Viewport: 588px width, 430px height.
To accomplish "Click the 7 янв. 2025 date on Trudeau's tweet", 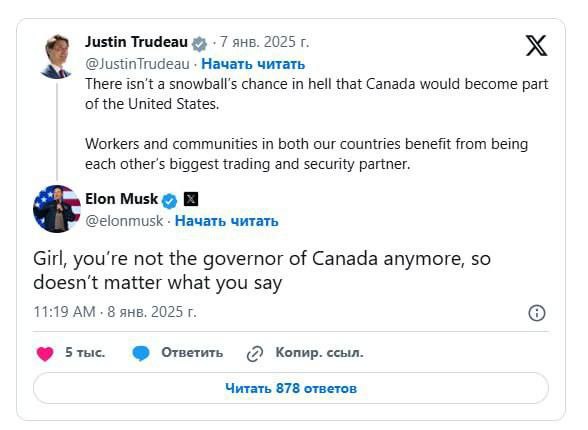I will (x=264, y=42).
